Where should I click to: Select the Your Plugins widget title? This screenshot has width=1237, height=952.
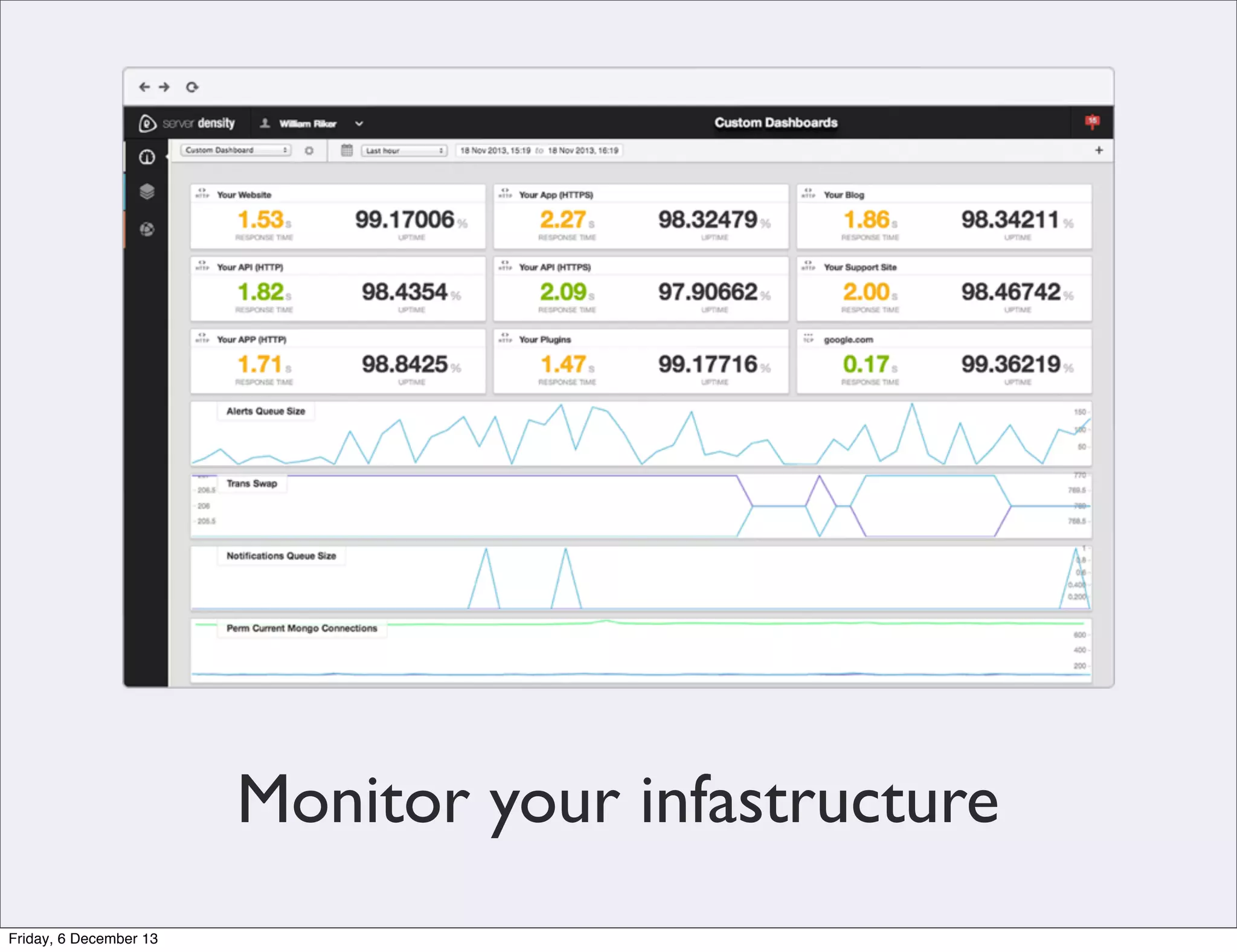545,340
